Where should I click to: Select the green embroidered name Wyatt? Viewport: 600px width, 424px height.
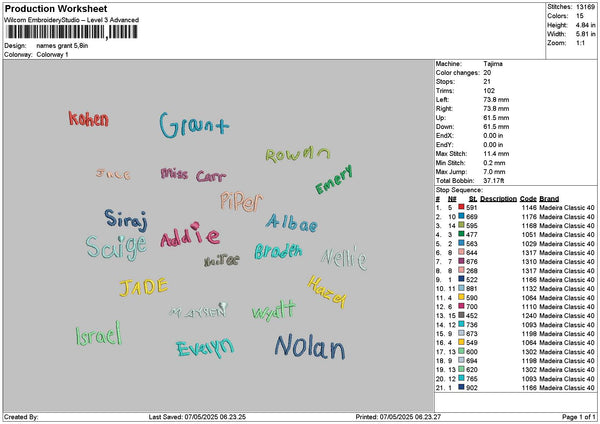pyautogui.click(x=273, y=311)
